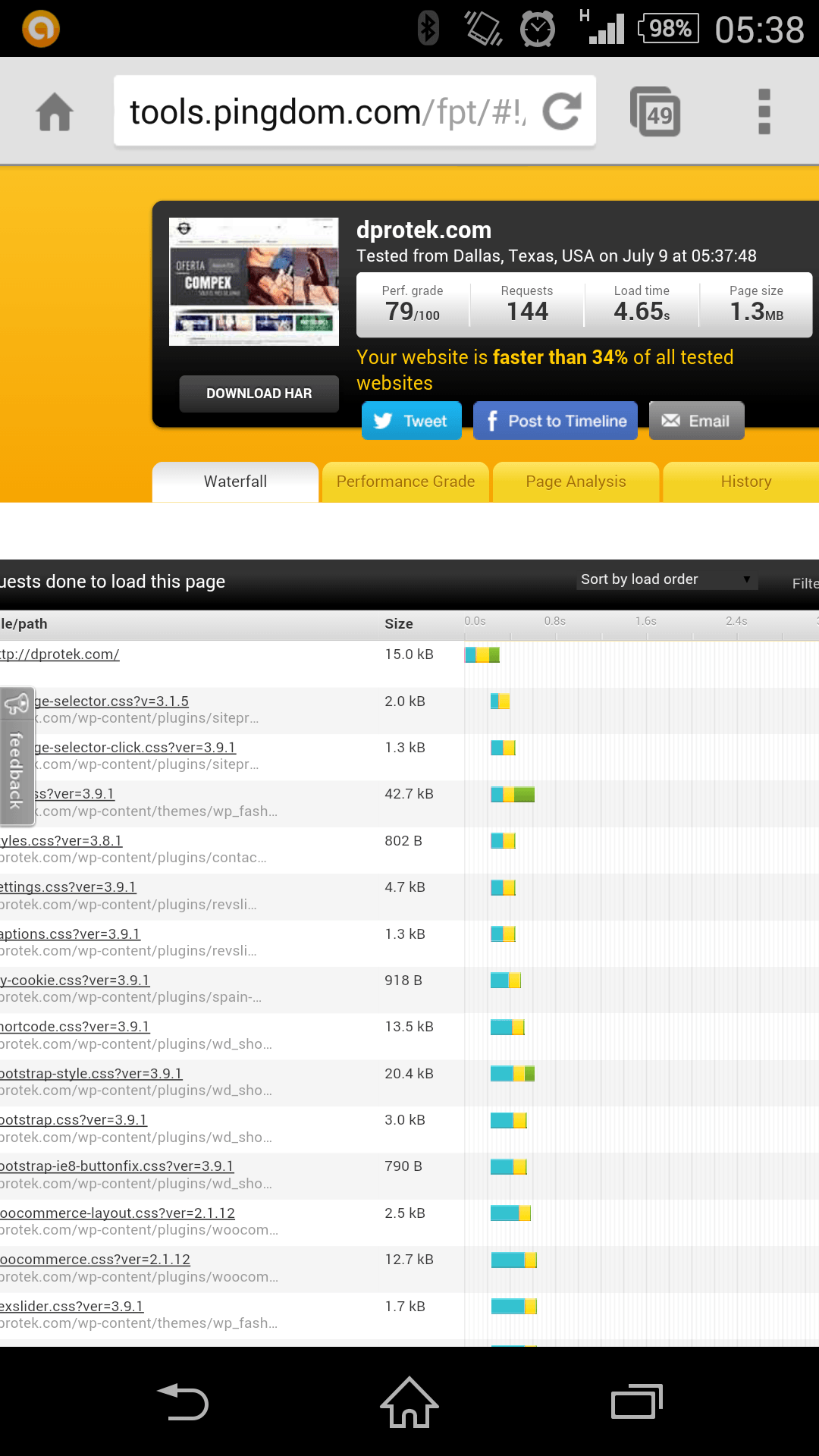Click the 15.0 kB size value
The height and width of the screenshot is (1456, 819).
[x=409, y=654]
